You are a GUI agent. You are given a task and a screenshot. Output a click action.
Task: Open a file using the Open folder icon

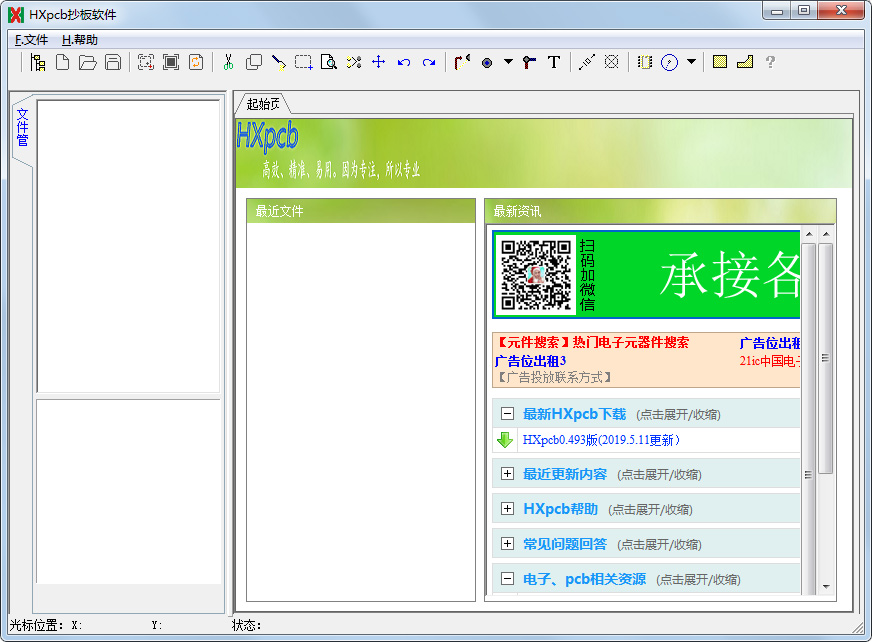point(87,62)
